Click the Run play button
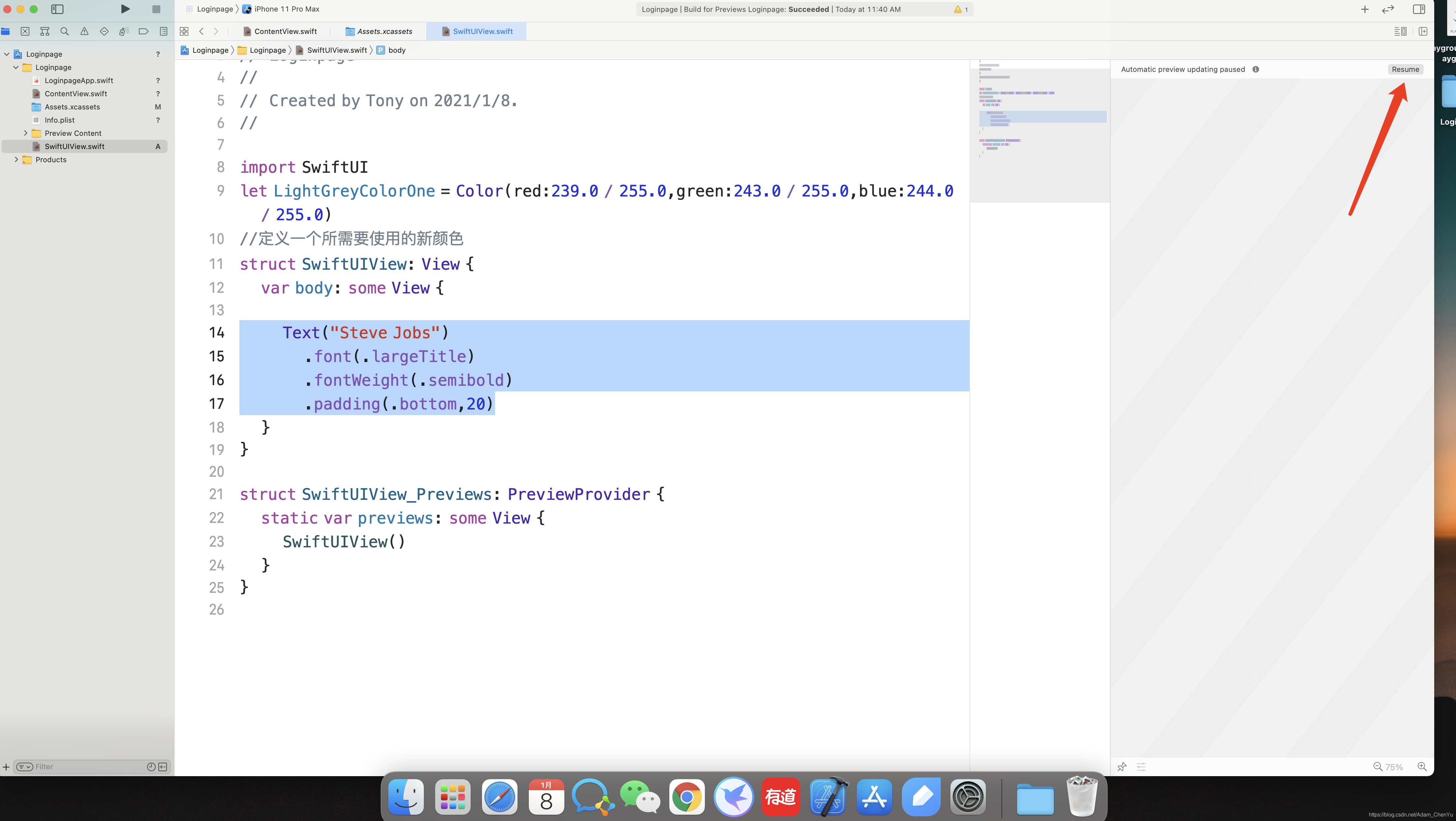 click(x=125, y=9)
